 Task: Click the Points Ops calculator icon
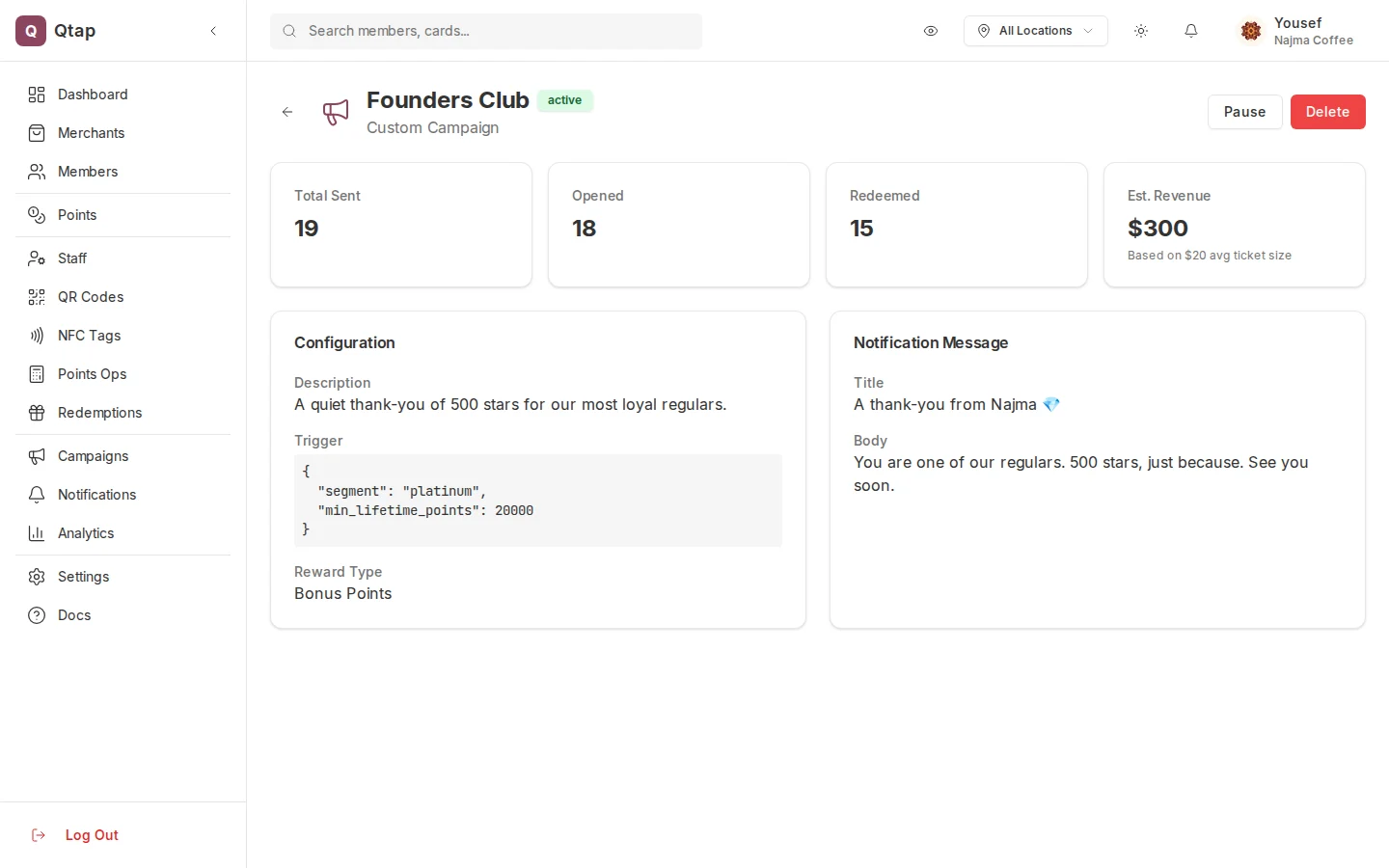click(37, 374)
